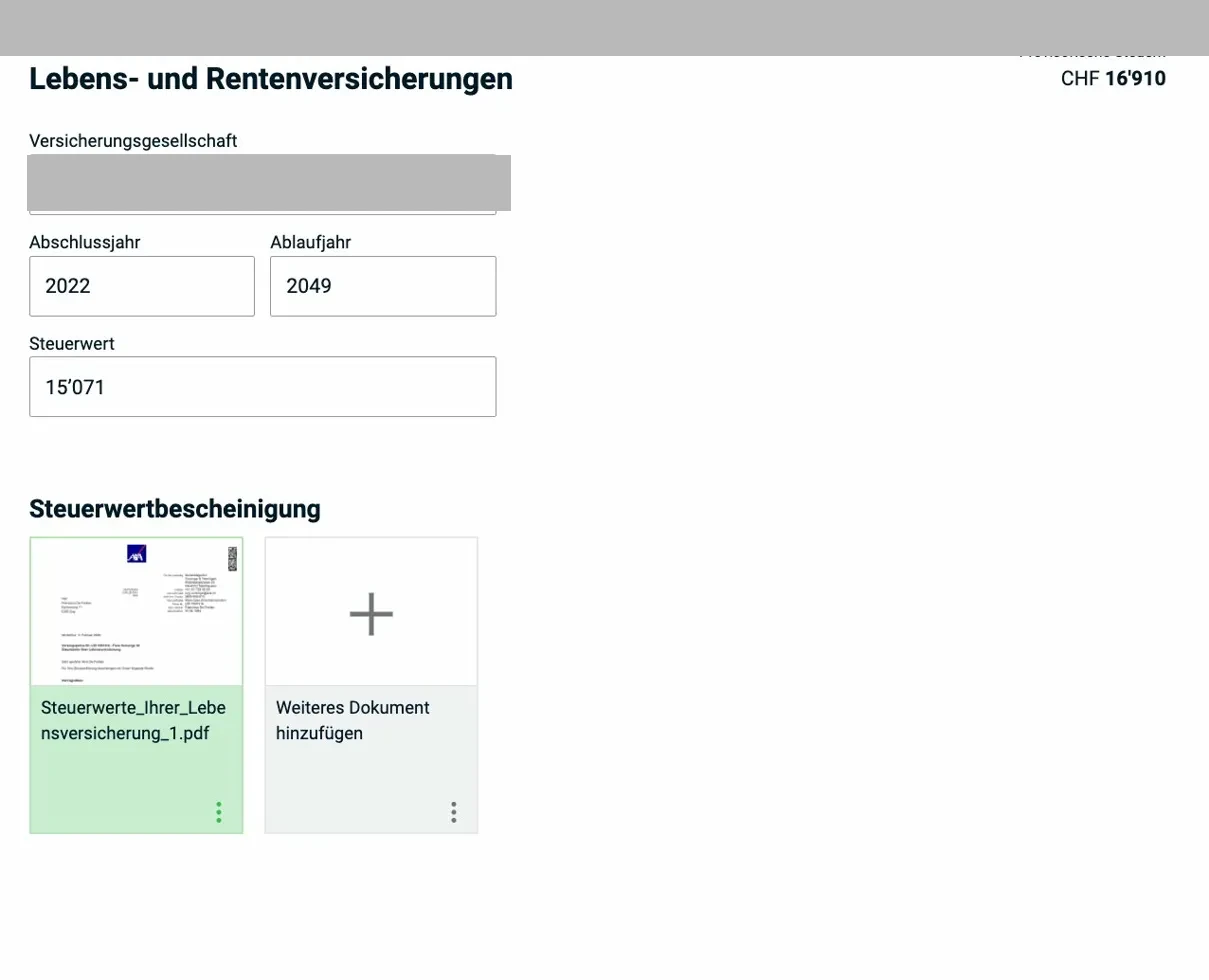Screen dimensions: 1209x980
Task: Open the kebab menu on the empty document tile
Action: tap(453, 811)
